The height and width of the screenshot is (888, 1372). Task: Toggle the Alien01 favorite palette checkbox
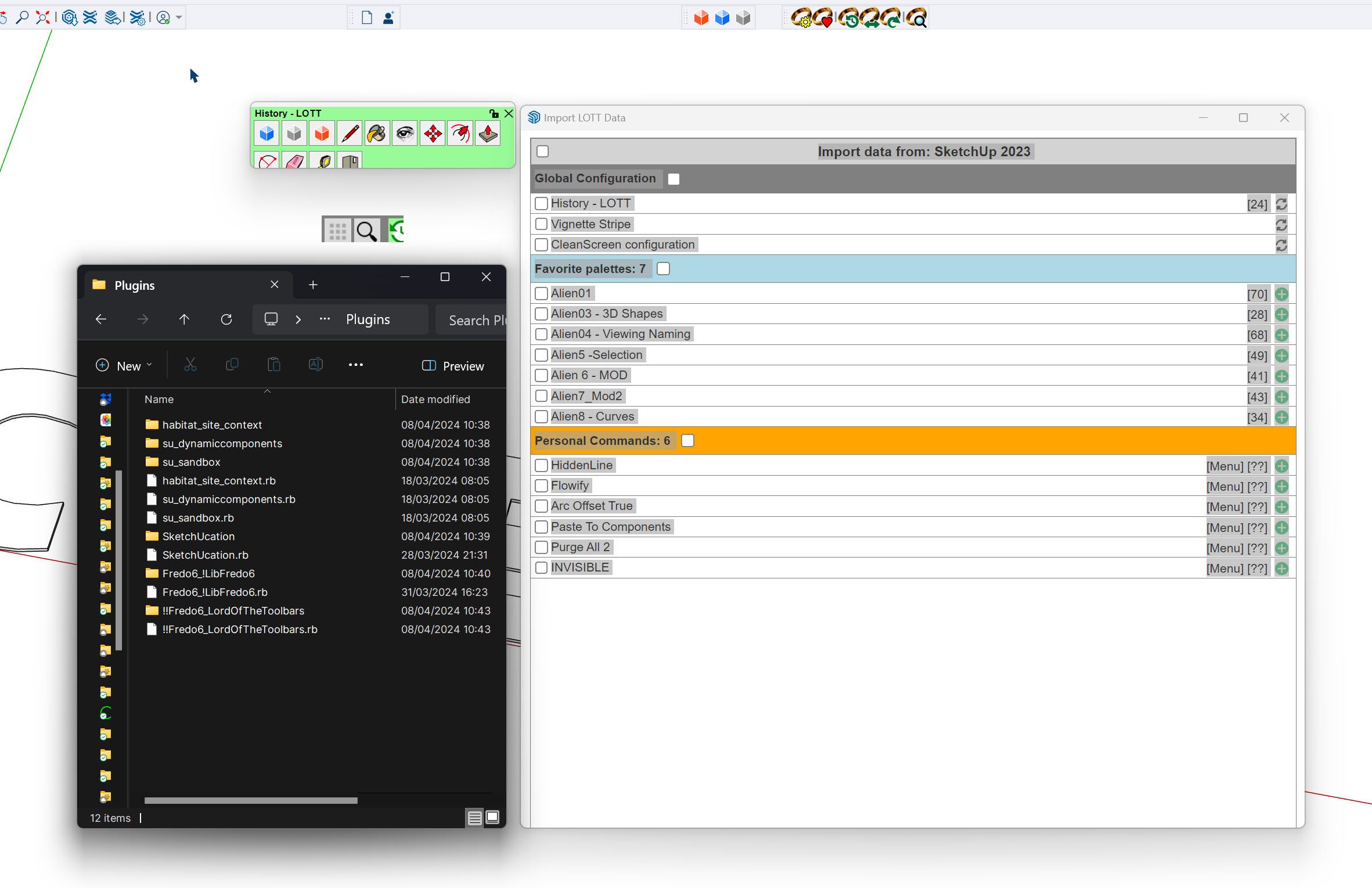[x=542, y=293]
